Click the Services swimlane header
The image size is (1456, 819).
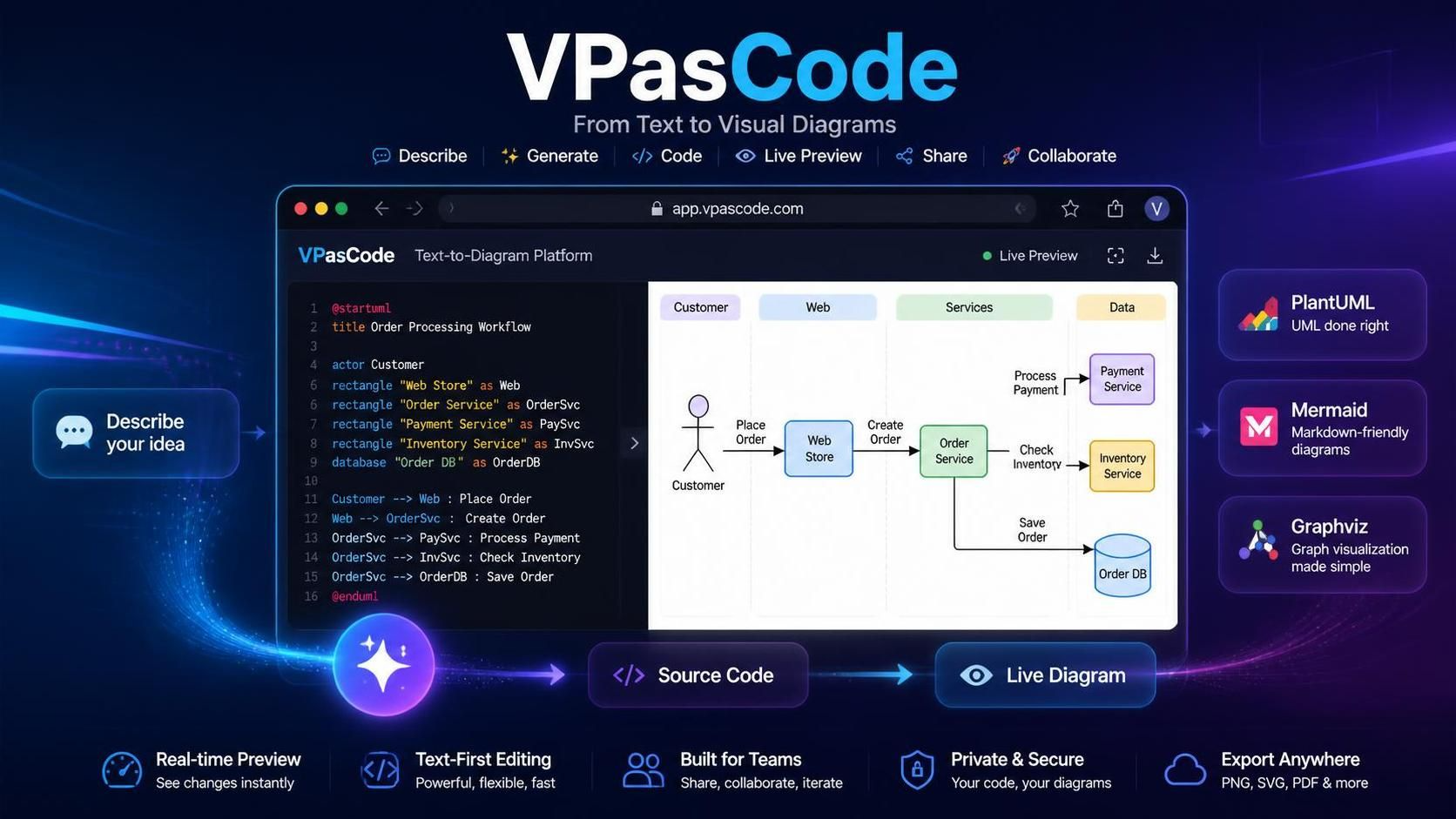(974, 307)
